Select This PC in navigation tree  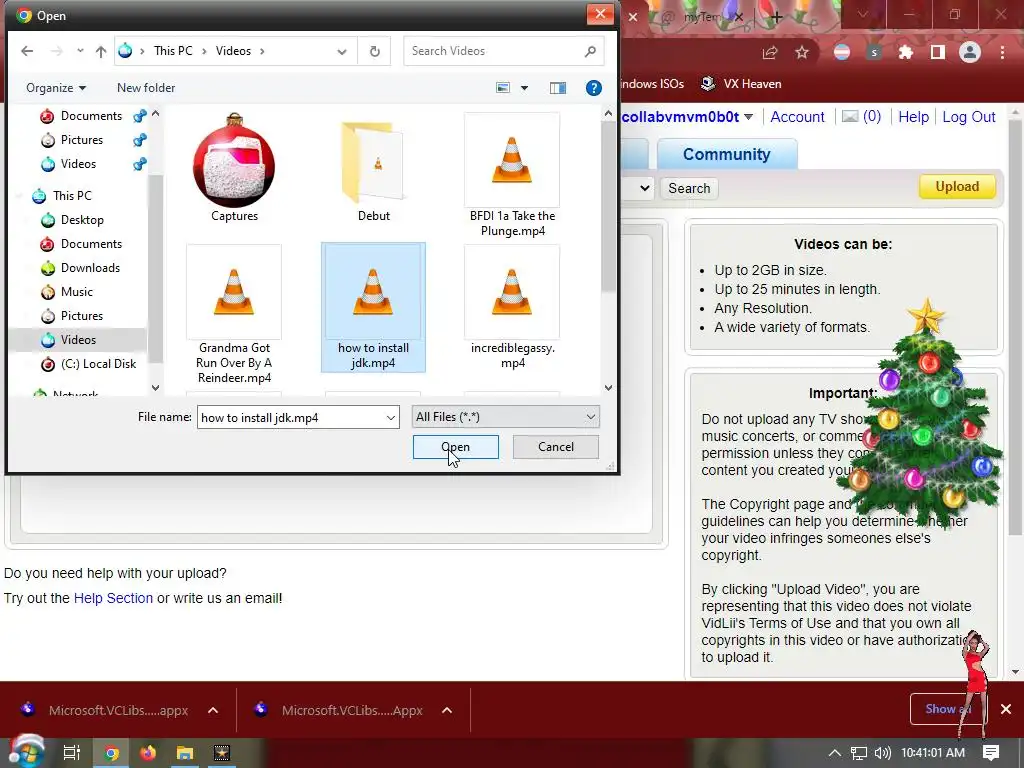[72, 196]
